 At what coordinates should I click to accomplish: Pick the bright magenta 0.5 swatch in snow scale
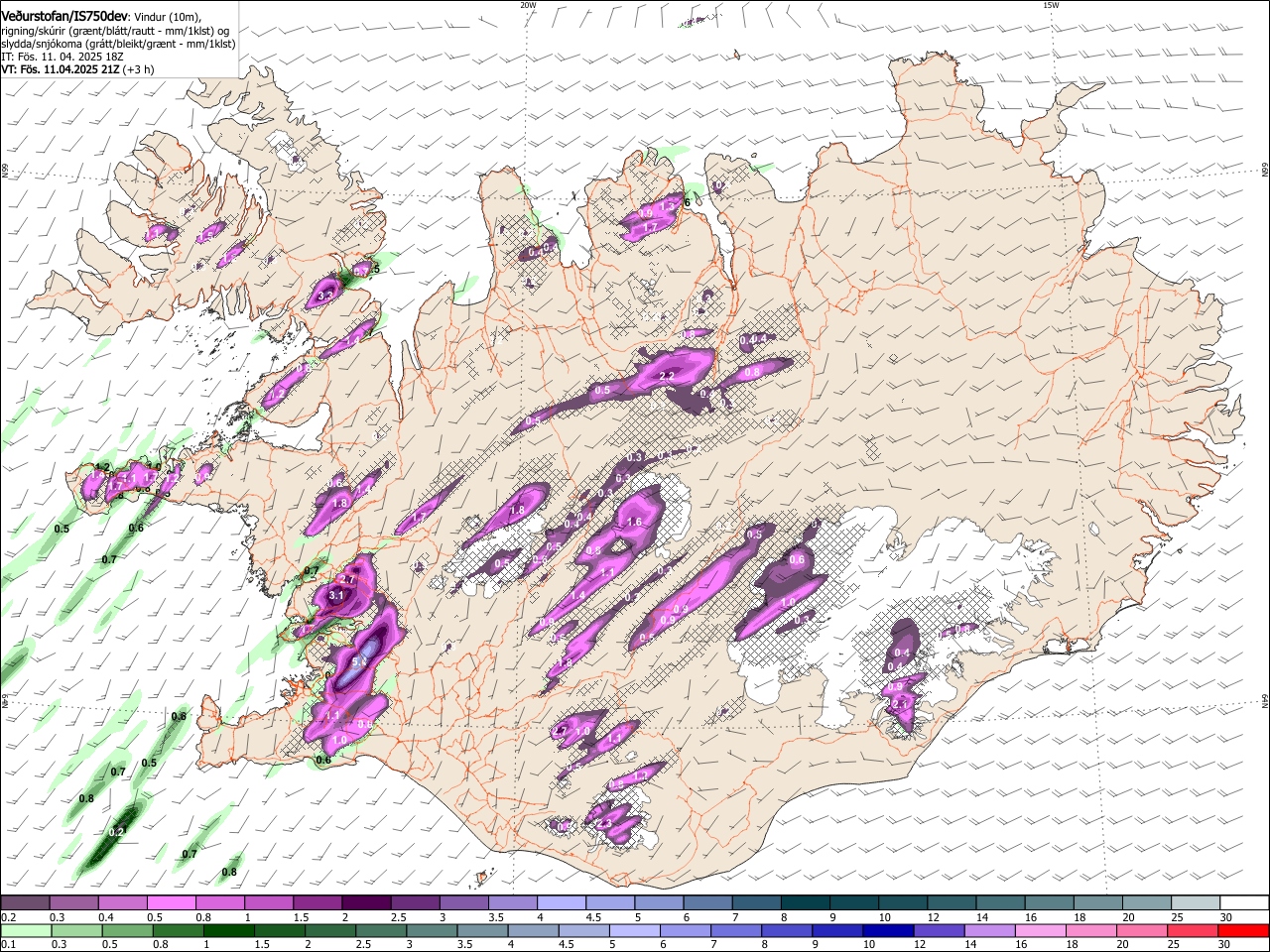(x=171, y=903)
